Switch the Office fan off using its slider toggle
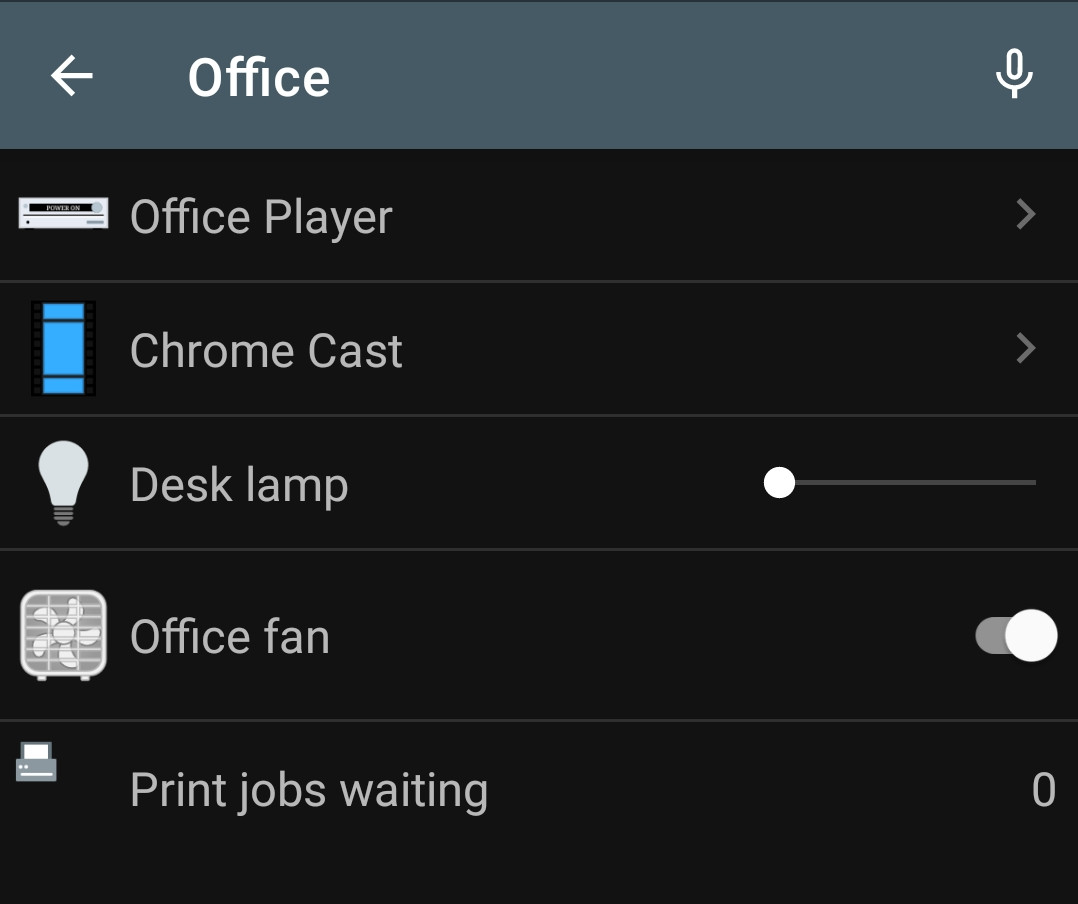The image size is (1078, 904). tap(1016, 636)
